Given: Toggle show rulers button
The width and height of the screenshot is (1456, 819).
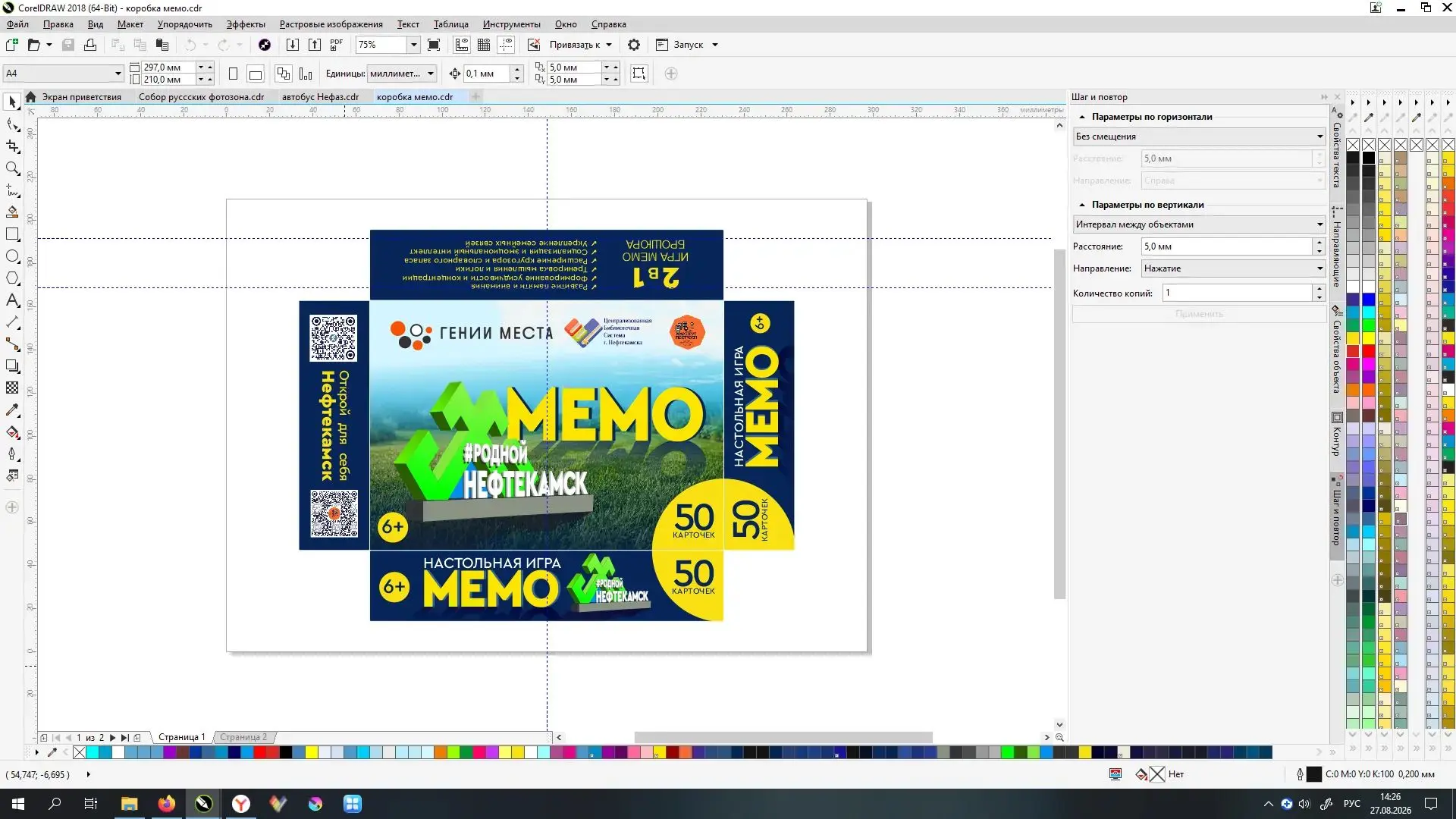Looking at the screenshot, I should coord(462,45).
